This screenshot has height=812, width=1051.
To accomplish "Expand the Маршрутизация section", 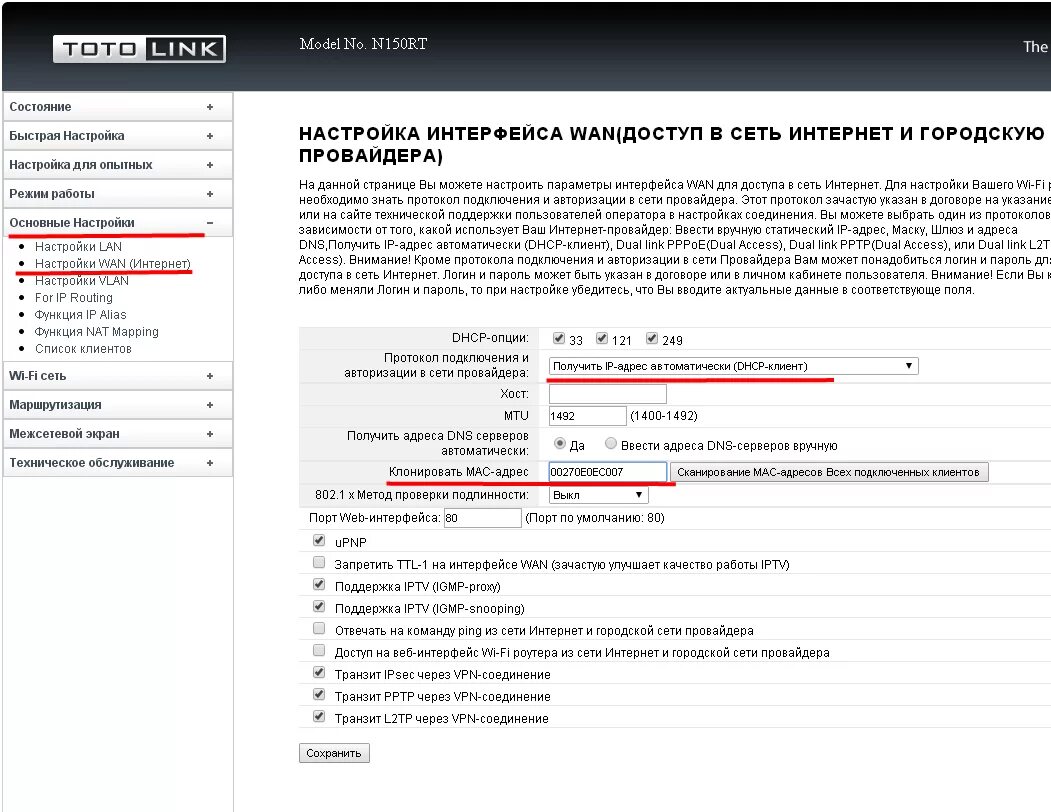I will [x=118, y=404].
